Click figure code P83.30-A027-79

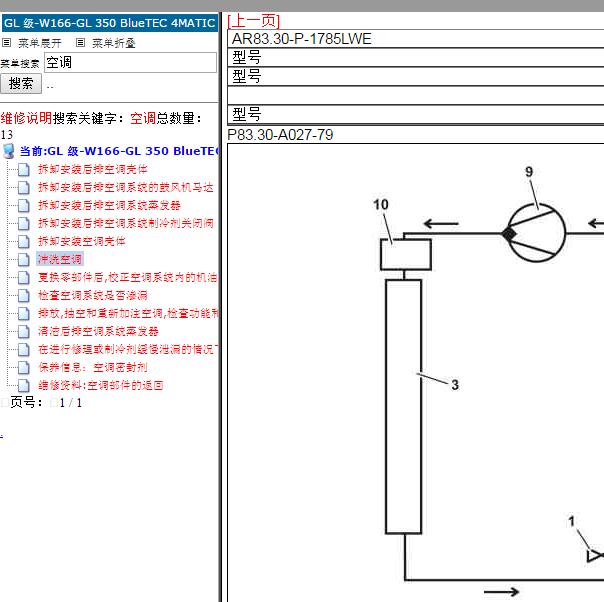(x=280, y=135)
